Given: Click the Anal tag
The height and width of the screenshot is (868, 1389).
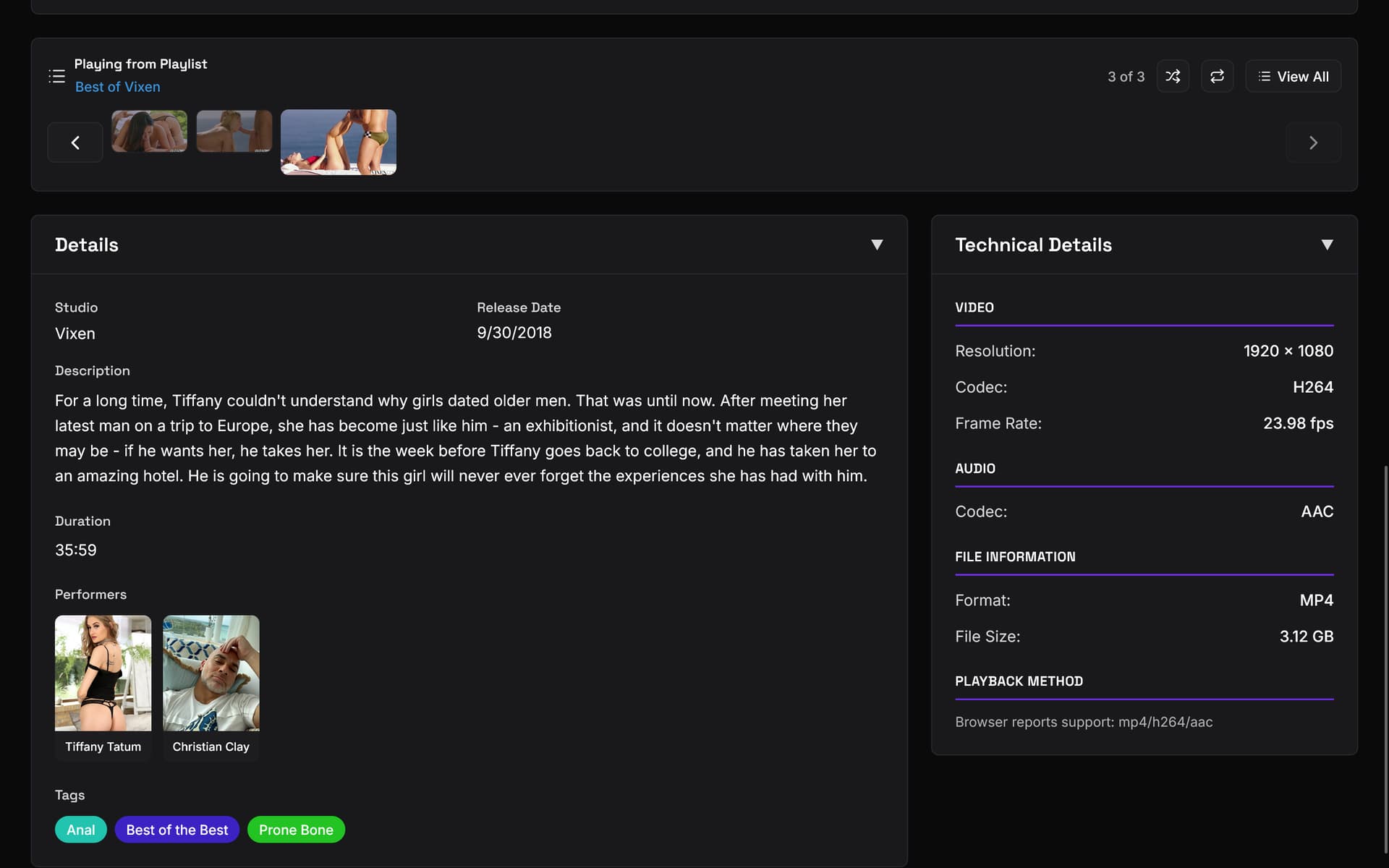Looking at the screenshot, I should (x=80, y=830).
